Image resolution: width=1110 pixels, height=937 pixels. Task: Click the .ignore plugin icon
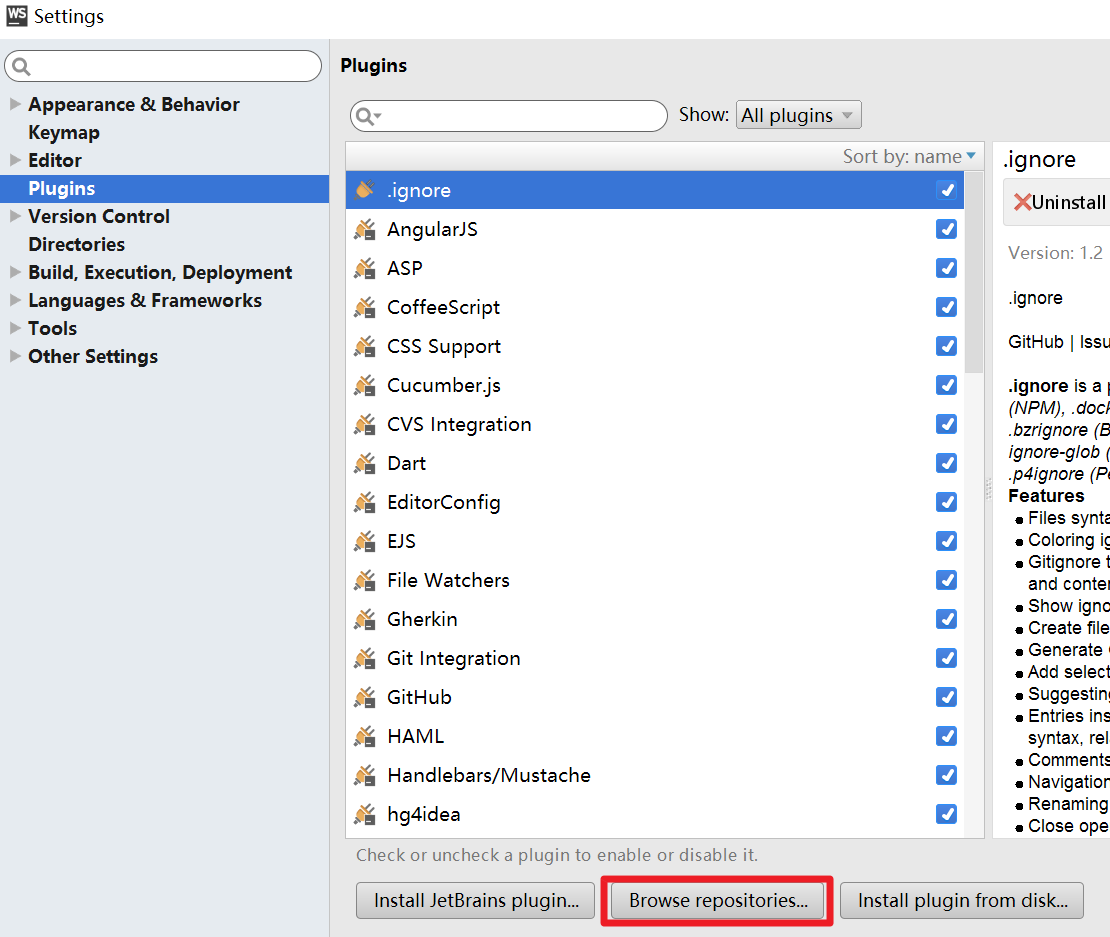tap(365, 190)
